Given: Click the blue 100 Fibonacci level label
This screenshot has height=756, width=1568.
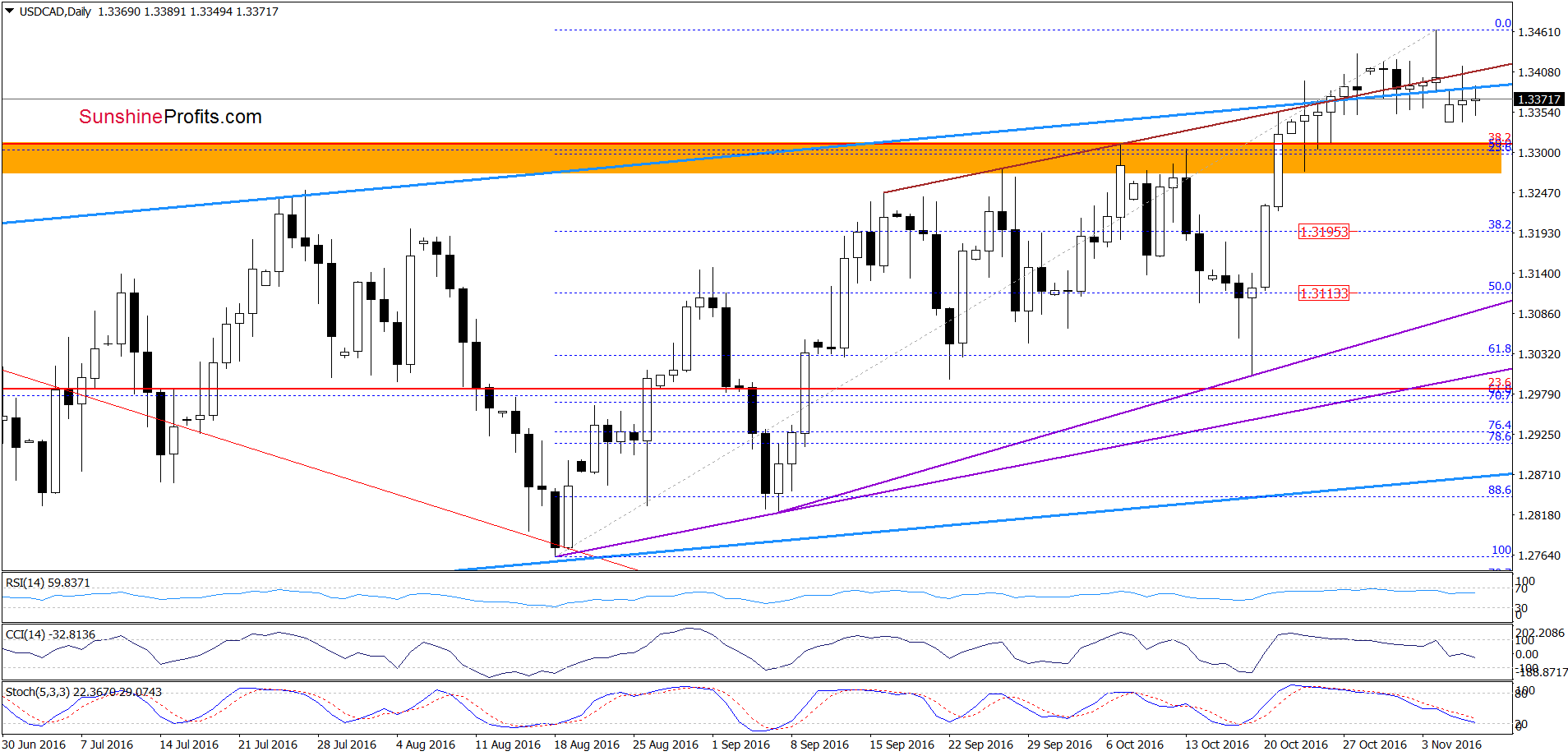Looking at the screenshot, I should 1501,550.
